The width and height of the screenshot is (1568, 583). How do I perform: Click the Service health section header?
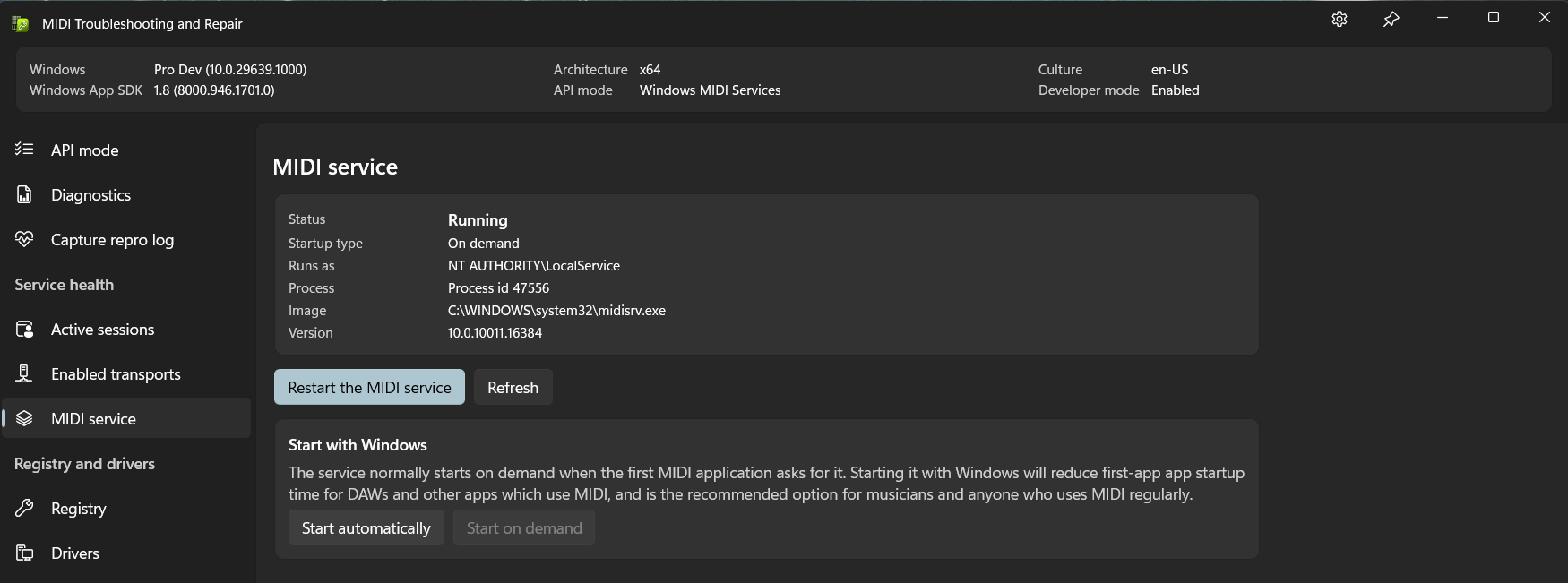point(65,284)
